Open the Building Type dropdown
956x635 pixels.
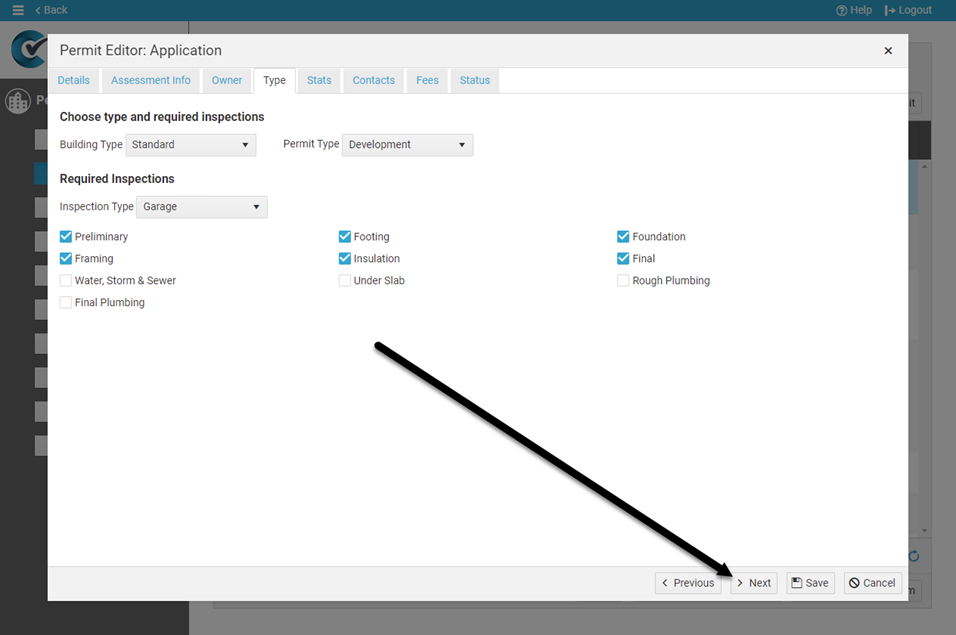tap(190, 145)
